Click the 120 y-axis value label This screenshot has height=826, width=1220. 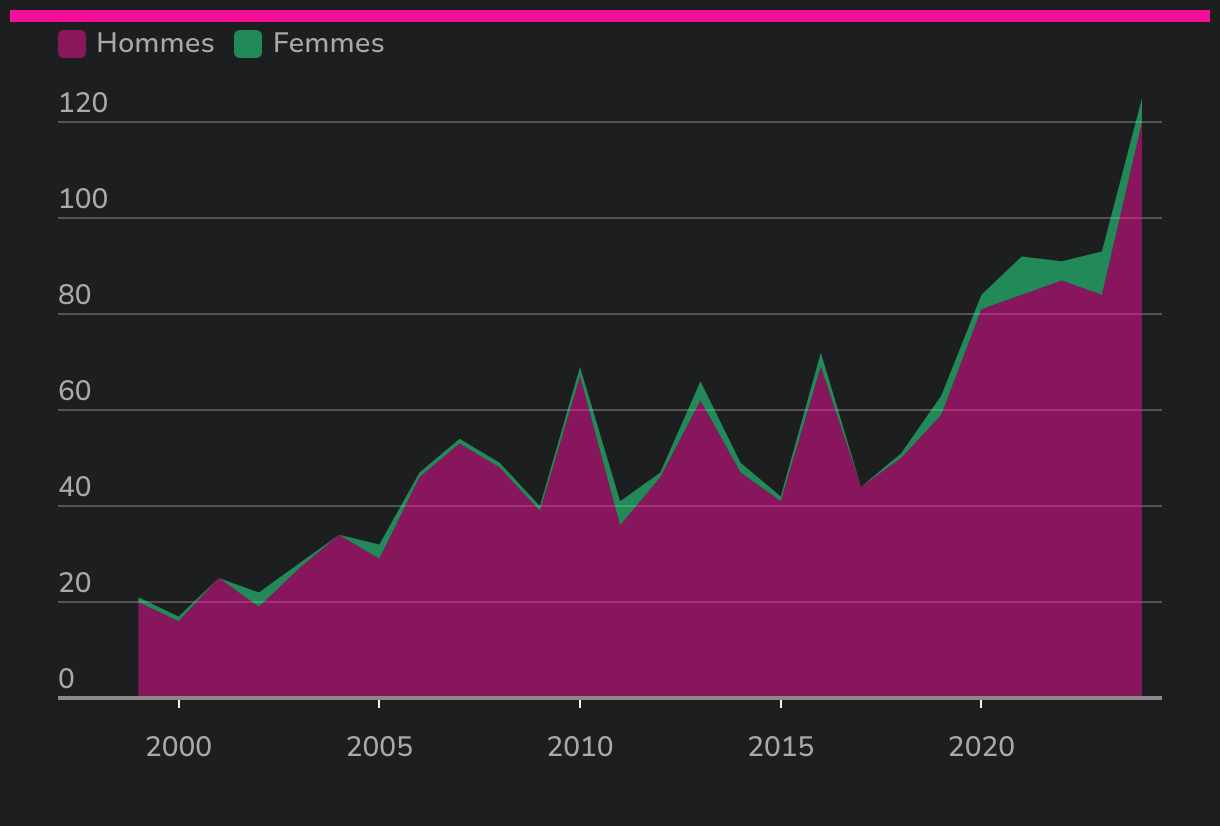(x=83, y=104)
